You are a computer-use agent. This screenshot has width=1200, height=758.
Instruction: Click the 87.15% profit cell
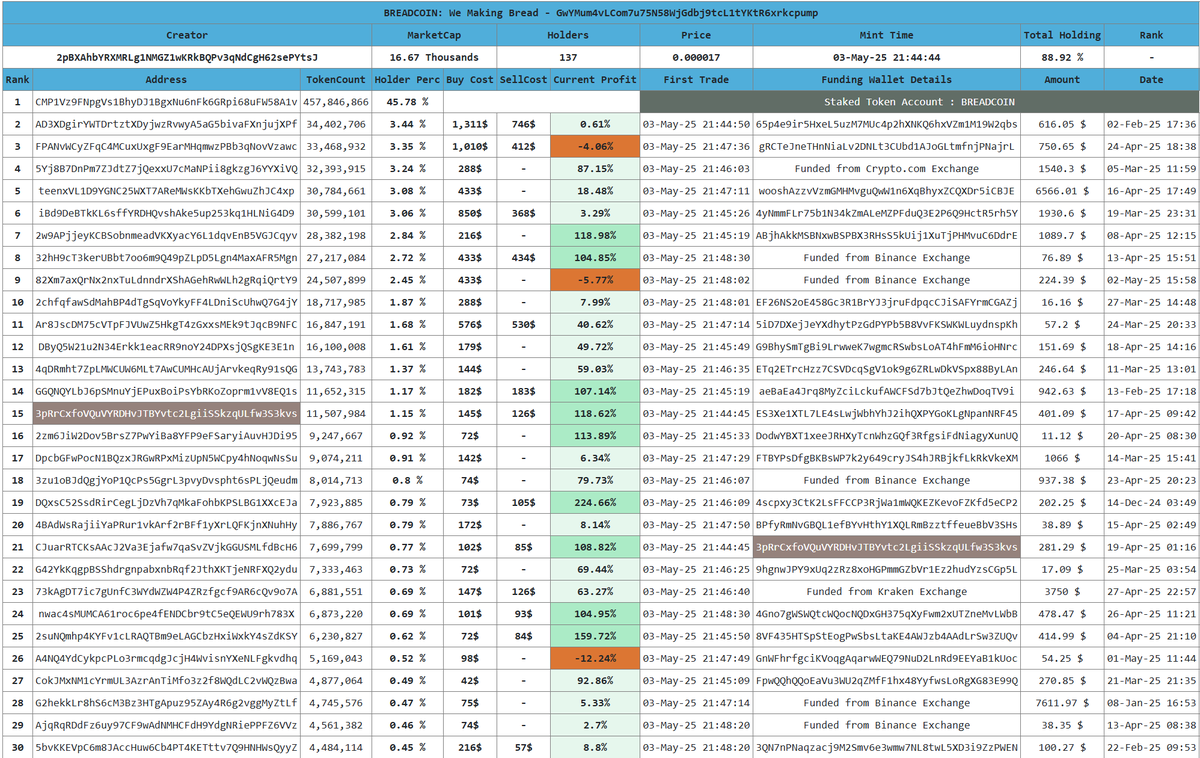(595, 169)
